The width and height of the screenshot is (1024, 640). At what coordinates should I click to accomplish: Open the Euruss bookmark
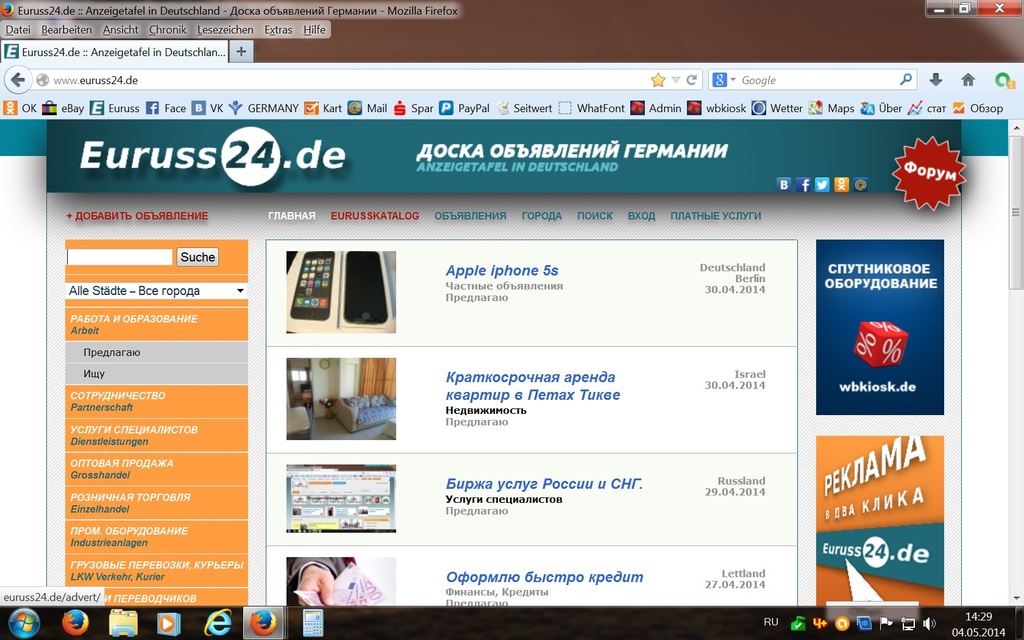(115, 108)
